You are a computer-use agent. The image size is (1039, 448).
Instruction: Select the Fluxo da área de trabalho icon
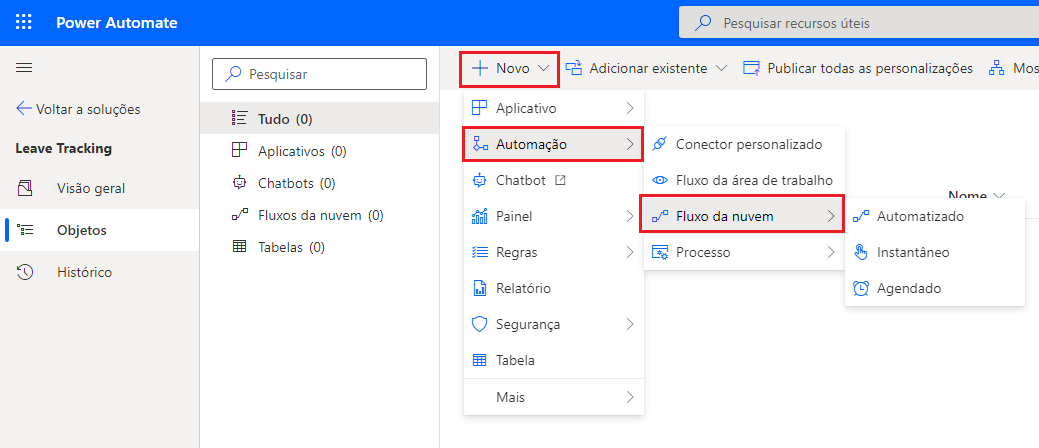[x=659, y=180]
